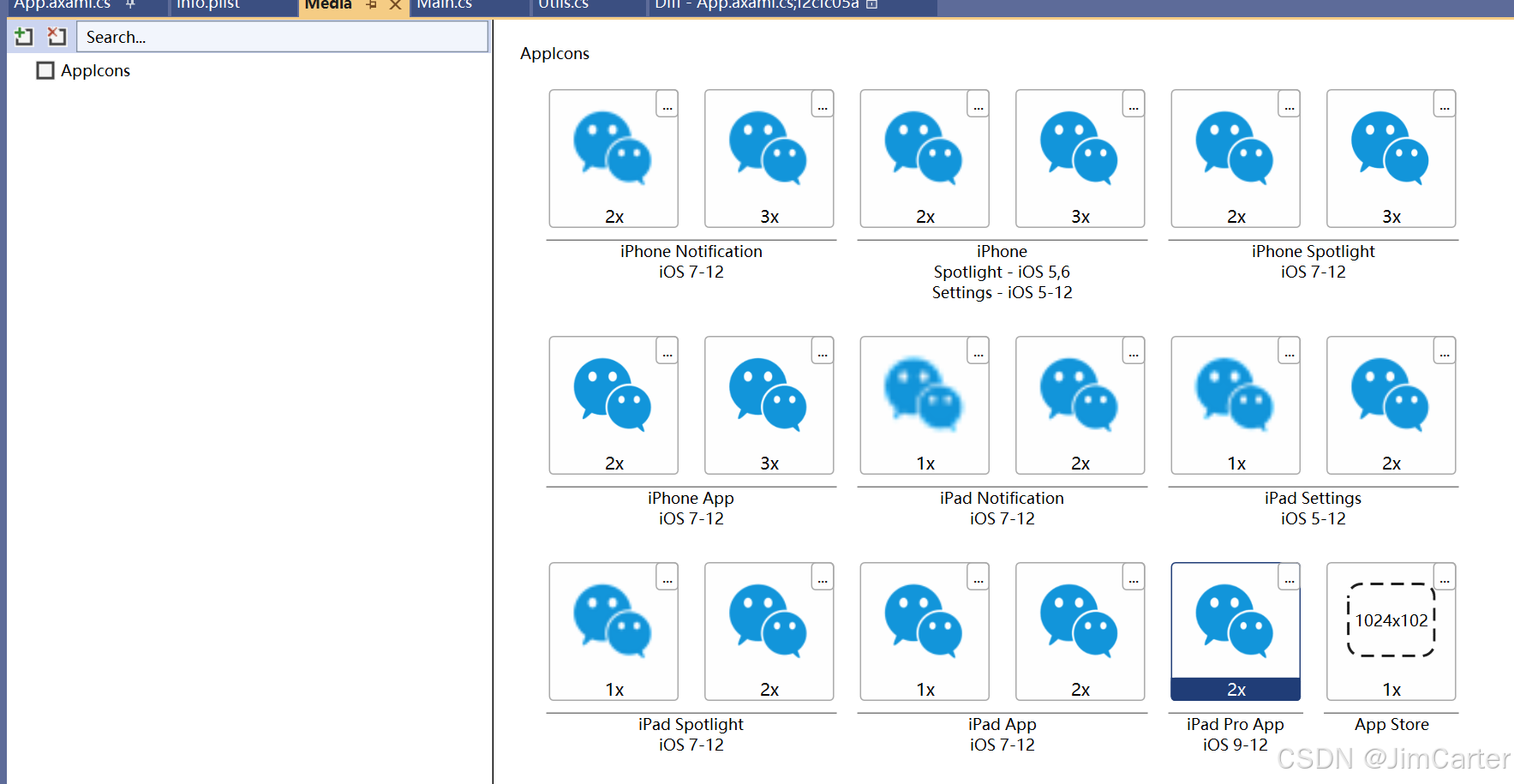Image resolution: width=1514 pixels, height=784 pixels.
Task: Select the iPad Notification 2x icon slot
Action: tap(1080, 405)
